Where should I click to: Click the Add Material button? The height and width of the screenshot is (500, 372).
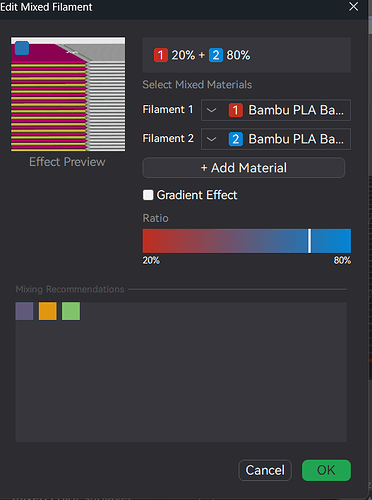pos(244,168)
